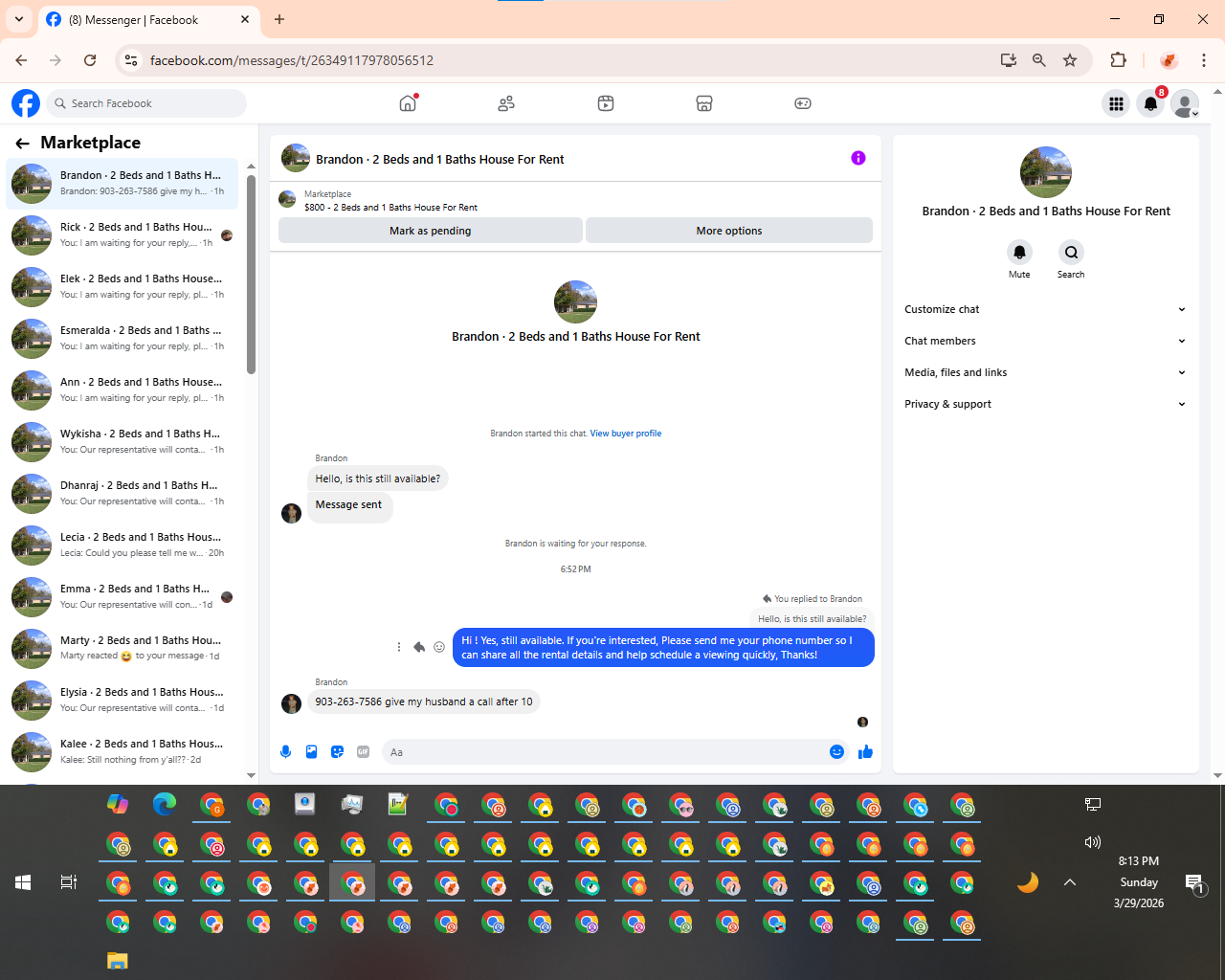Open the Facebook home feed icon
The image size is (1225, 980).
coord(408,103)
